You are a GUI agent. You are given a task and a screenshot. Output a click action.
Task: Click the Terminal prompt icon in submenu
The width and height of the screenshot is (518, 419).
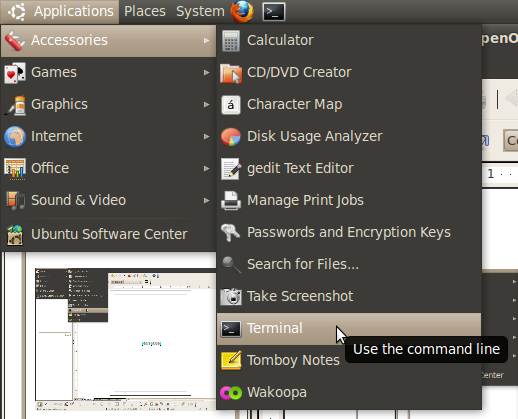coord(231,329)
